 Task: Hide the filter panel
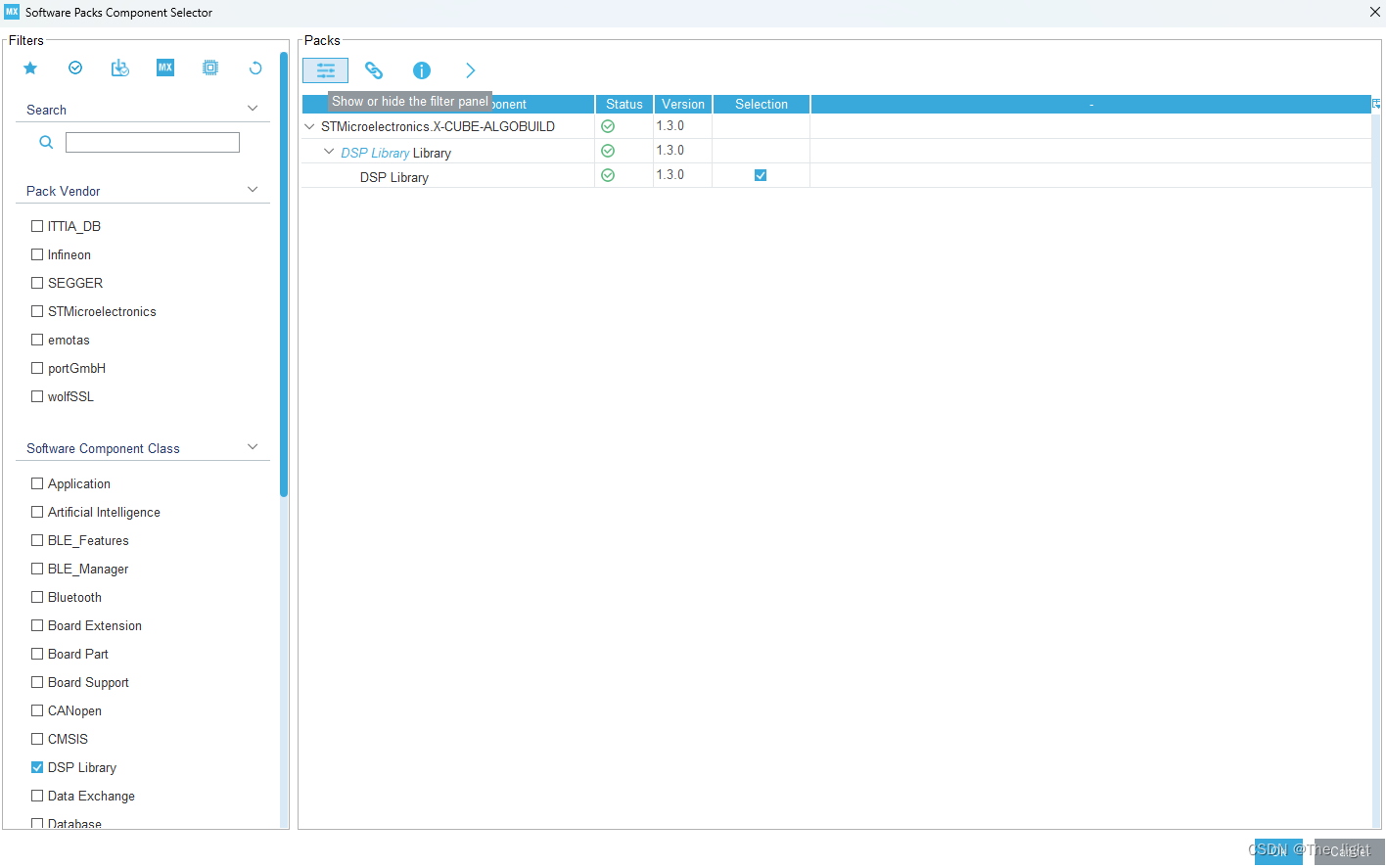pos(325,70)
